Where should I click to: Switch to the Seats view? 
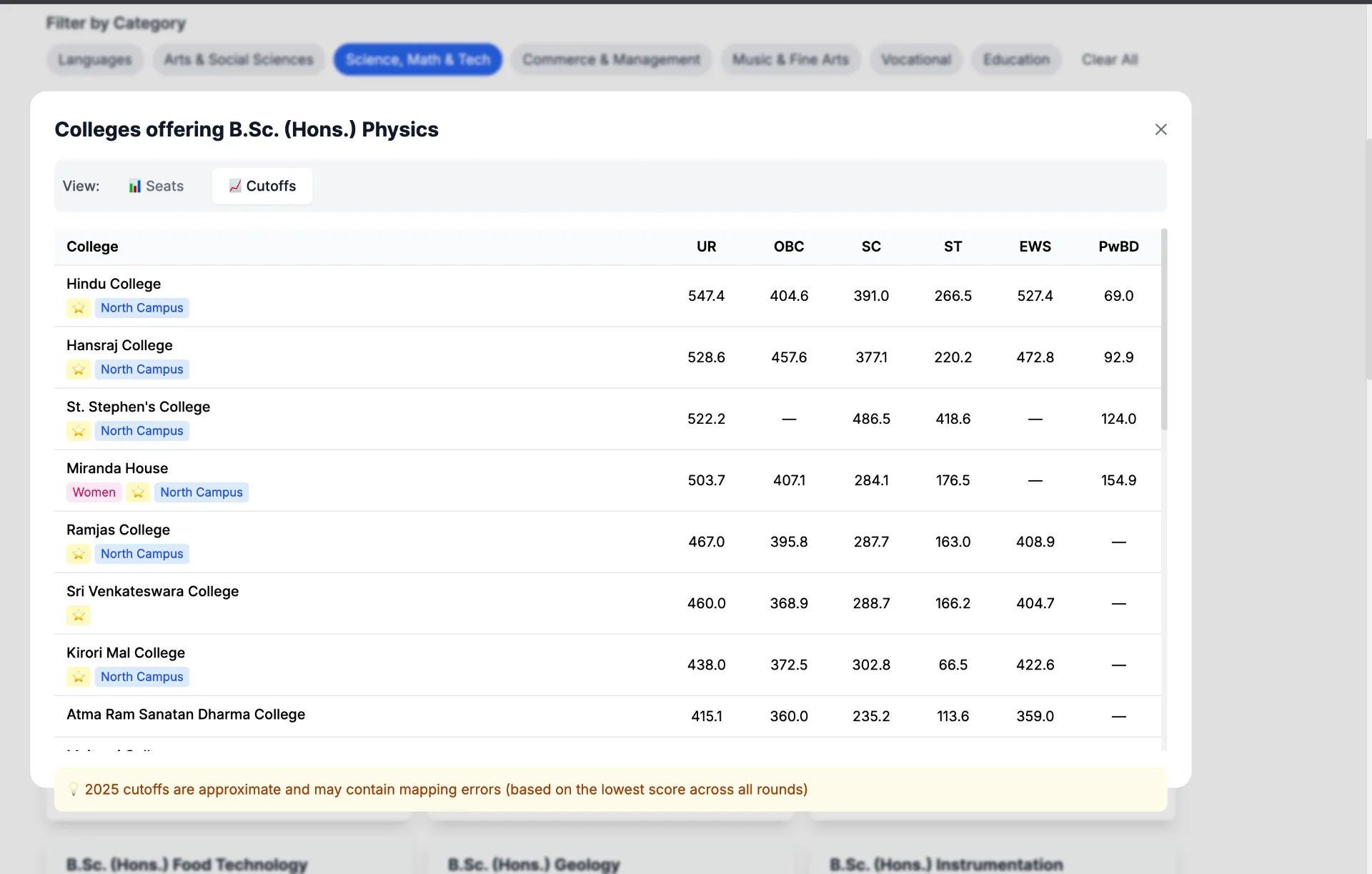(x=156, y=186)
